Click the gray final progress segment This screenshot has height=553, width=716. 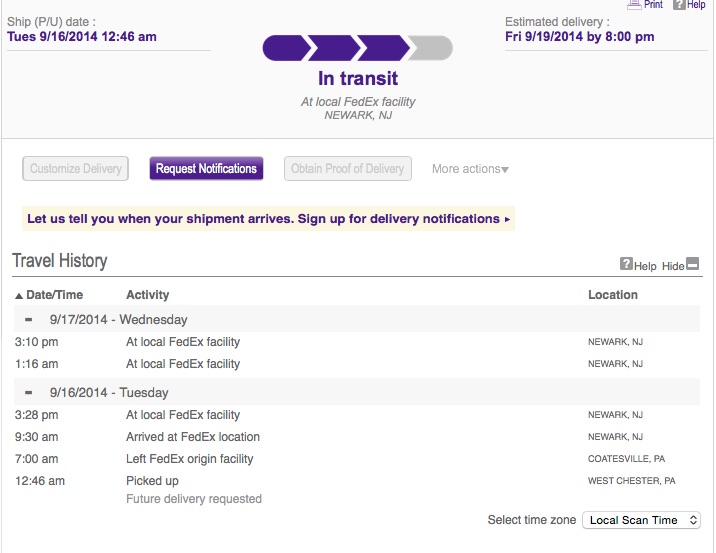[x=431, y=48]
